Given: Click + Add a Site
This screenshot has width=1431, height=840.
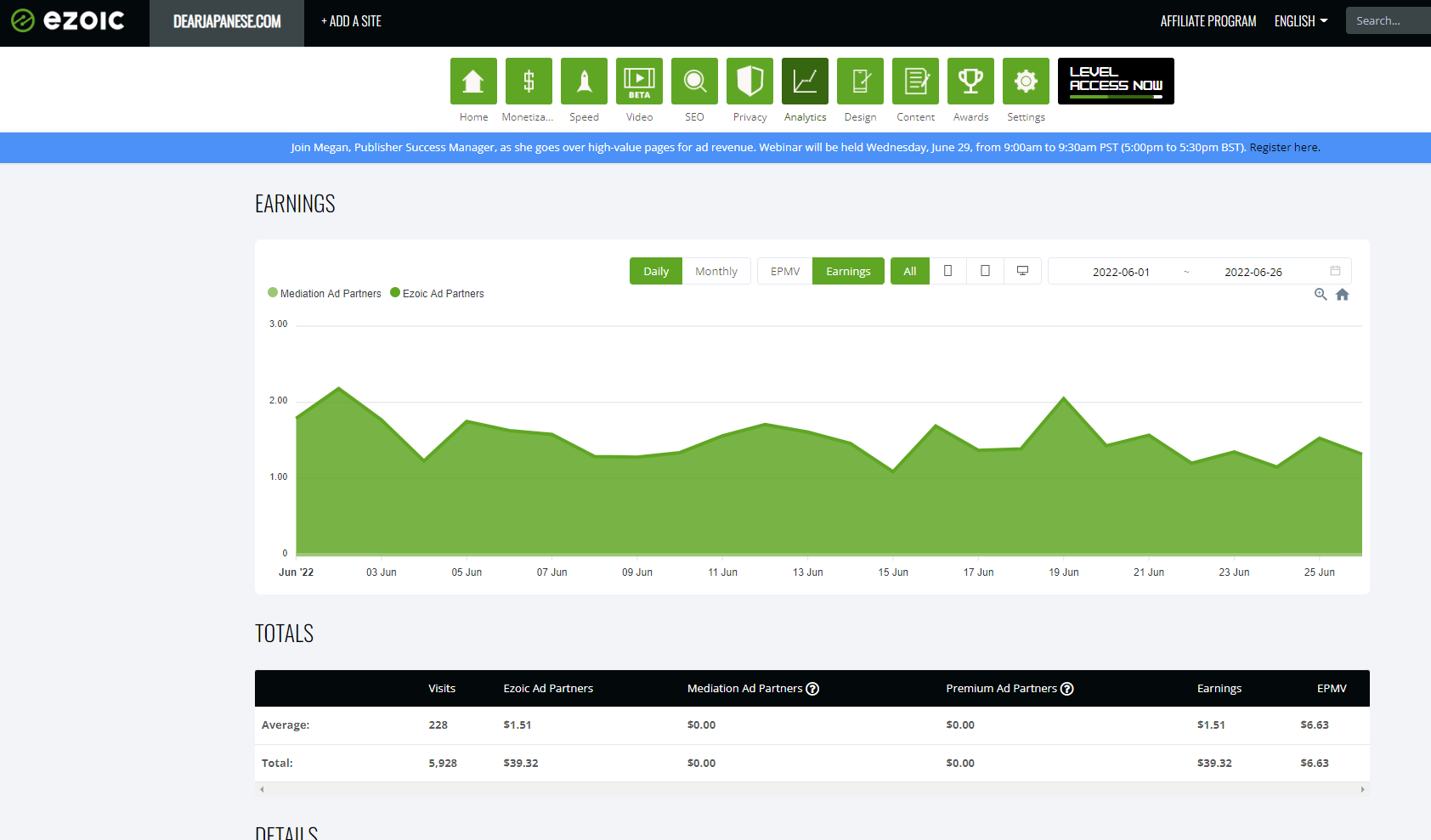Looking at the screenshot, I should click(351, 21).
